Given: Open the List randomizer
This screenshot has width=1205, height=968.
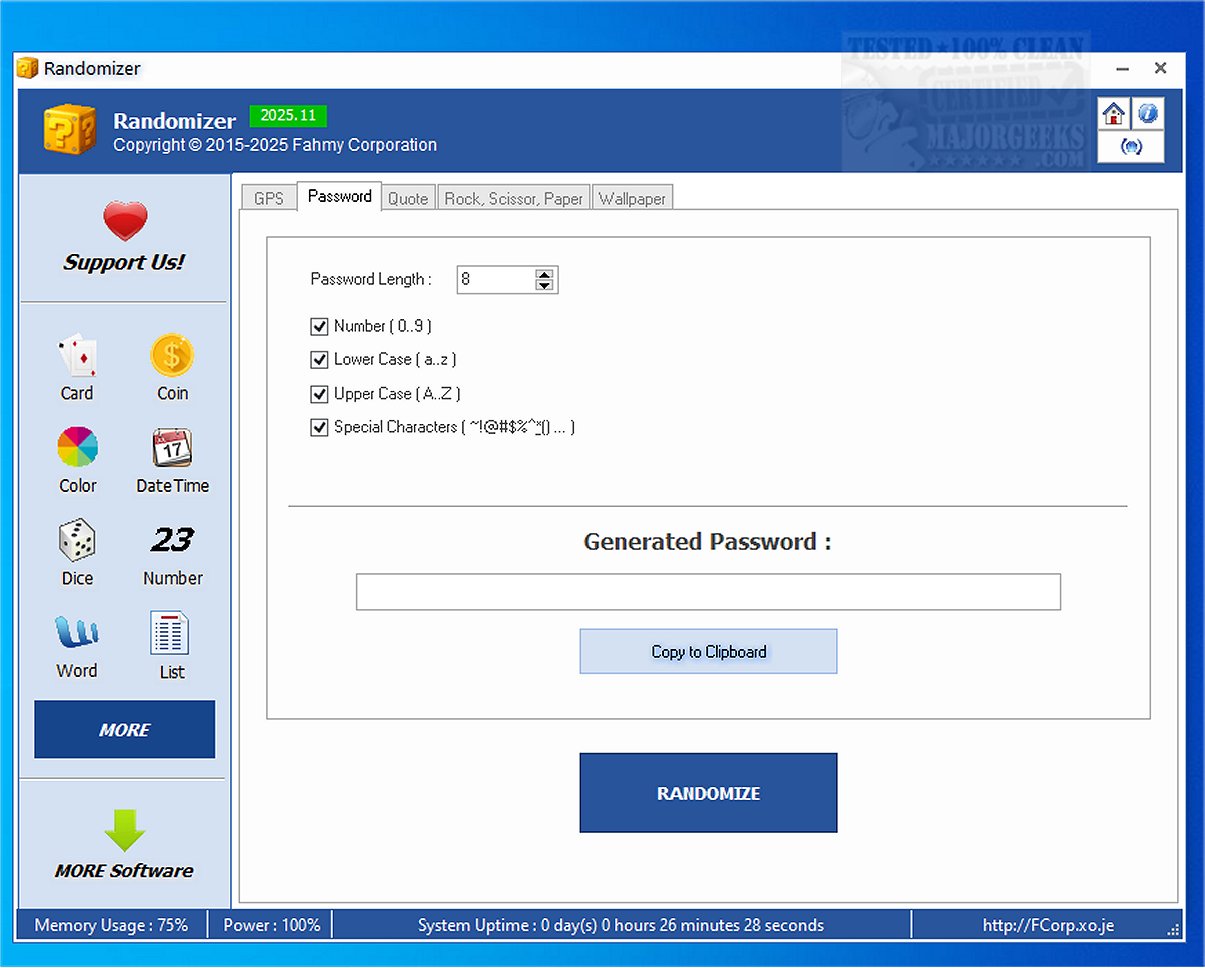Looking at the screenshot, I should pos(171,646).
